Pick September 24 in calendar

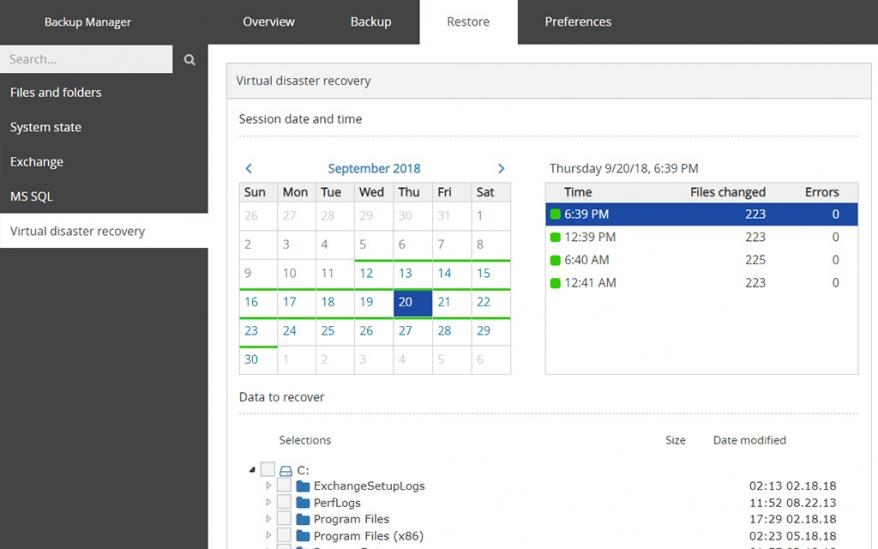coord(297,331)
